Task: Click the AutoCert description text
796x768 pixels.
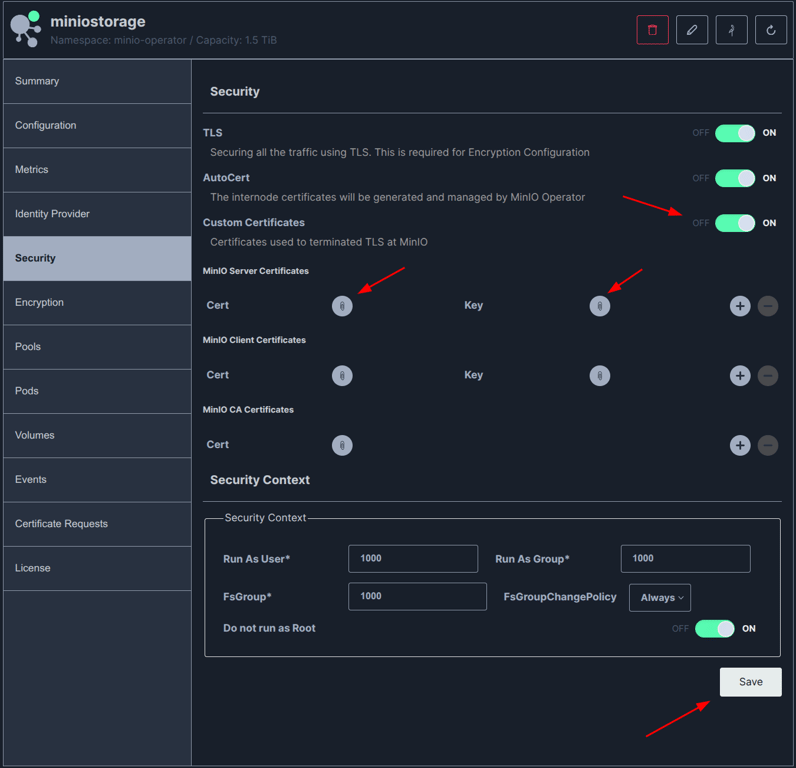Action: (x=397, y=197)
